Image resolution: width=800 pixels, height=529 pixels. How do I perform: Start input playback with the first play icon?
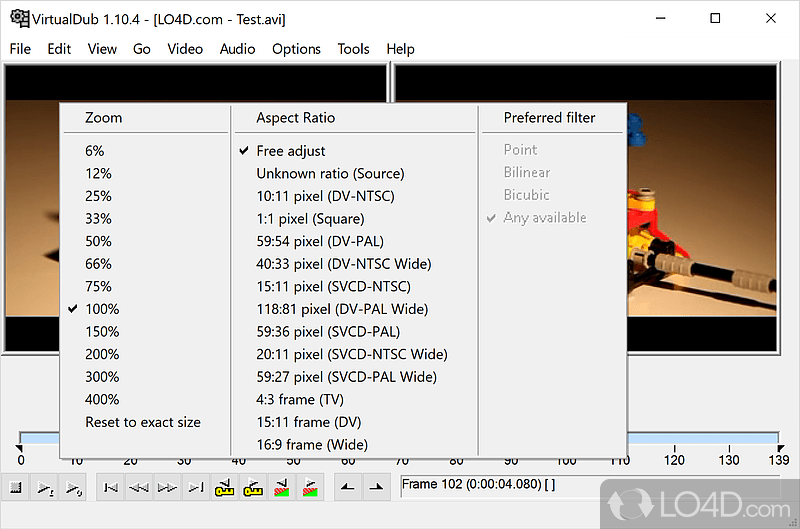(x=45, y=488)
